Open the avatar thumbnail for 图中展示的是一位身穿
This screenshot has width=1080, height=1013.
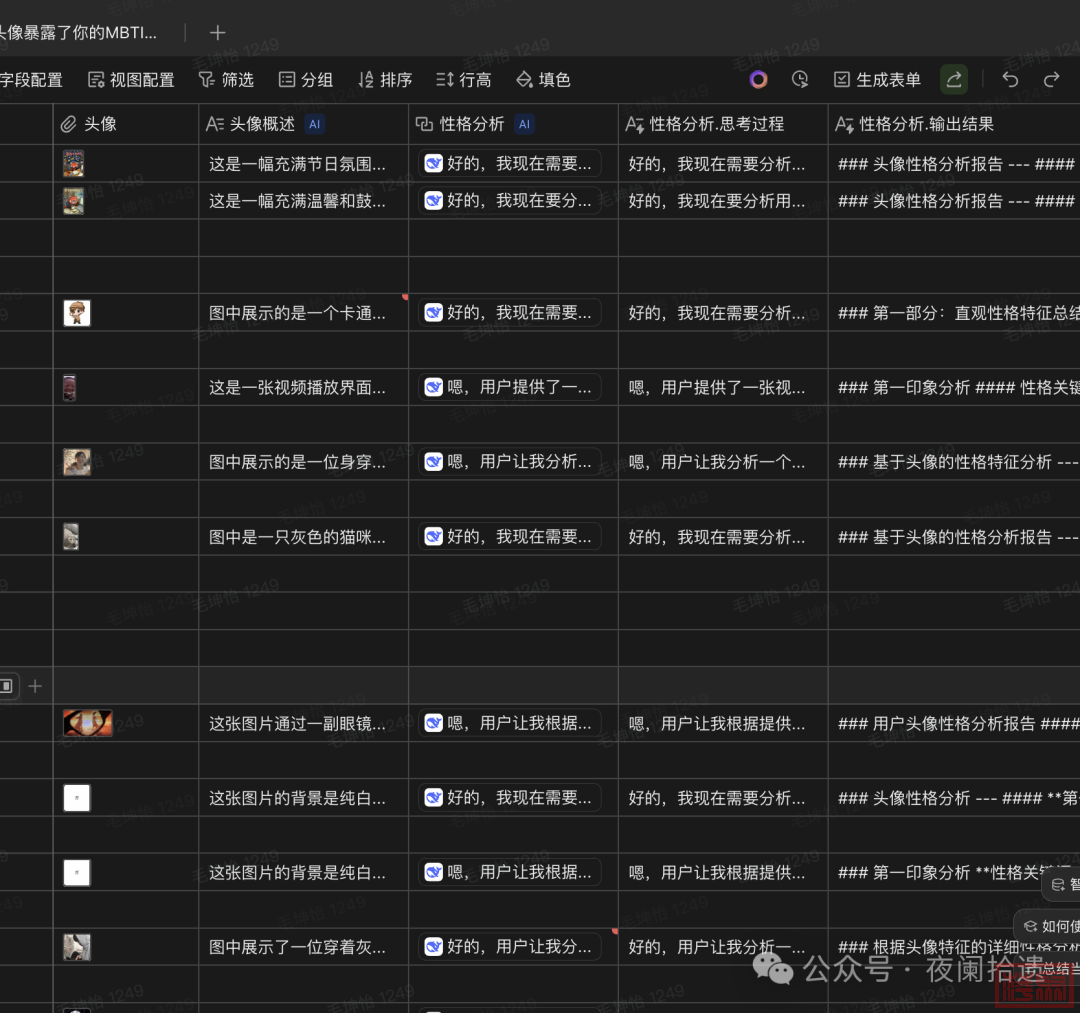click(x=76, y=462)
